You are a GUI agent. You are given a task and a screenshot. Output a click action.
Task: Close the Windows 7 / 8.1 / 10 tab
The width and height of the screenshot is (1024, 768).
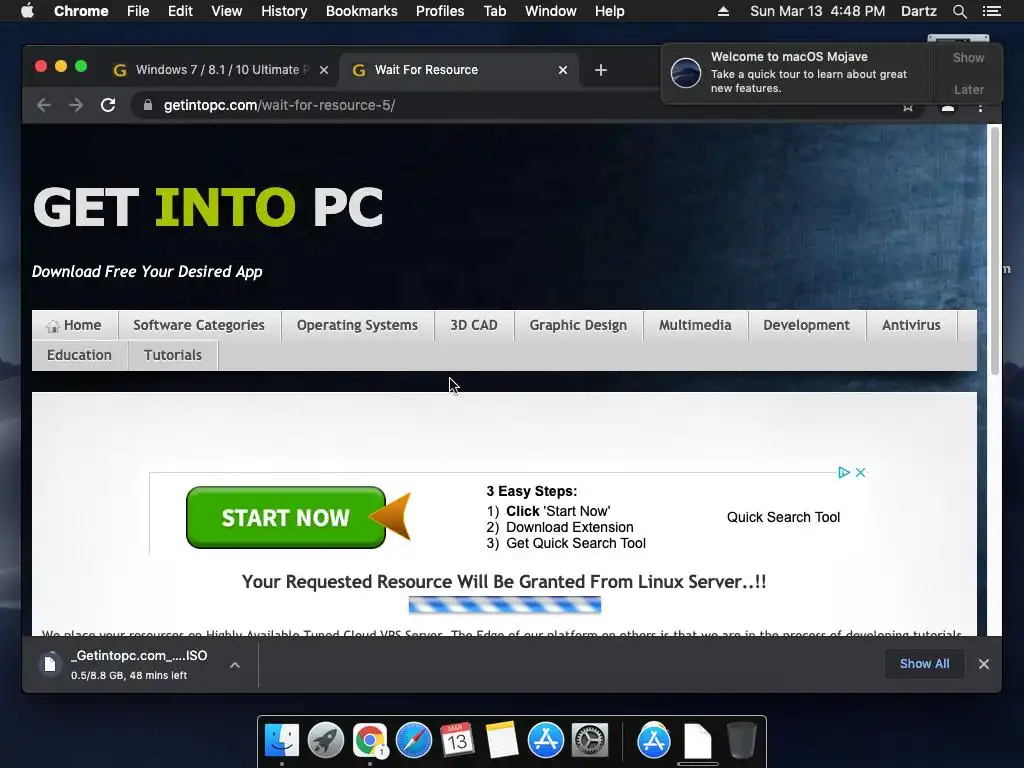pyautogui.click(x=324, y=70)
